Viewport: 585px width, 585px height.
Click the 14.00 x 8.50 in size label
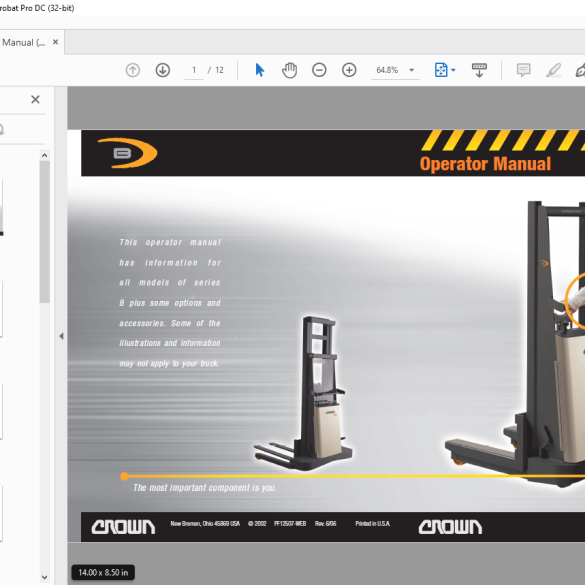pos(103,572)
